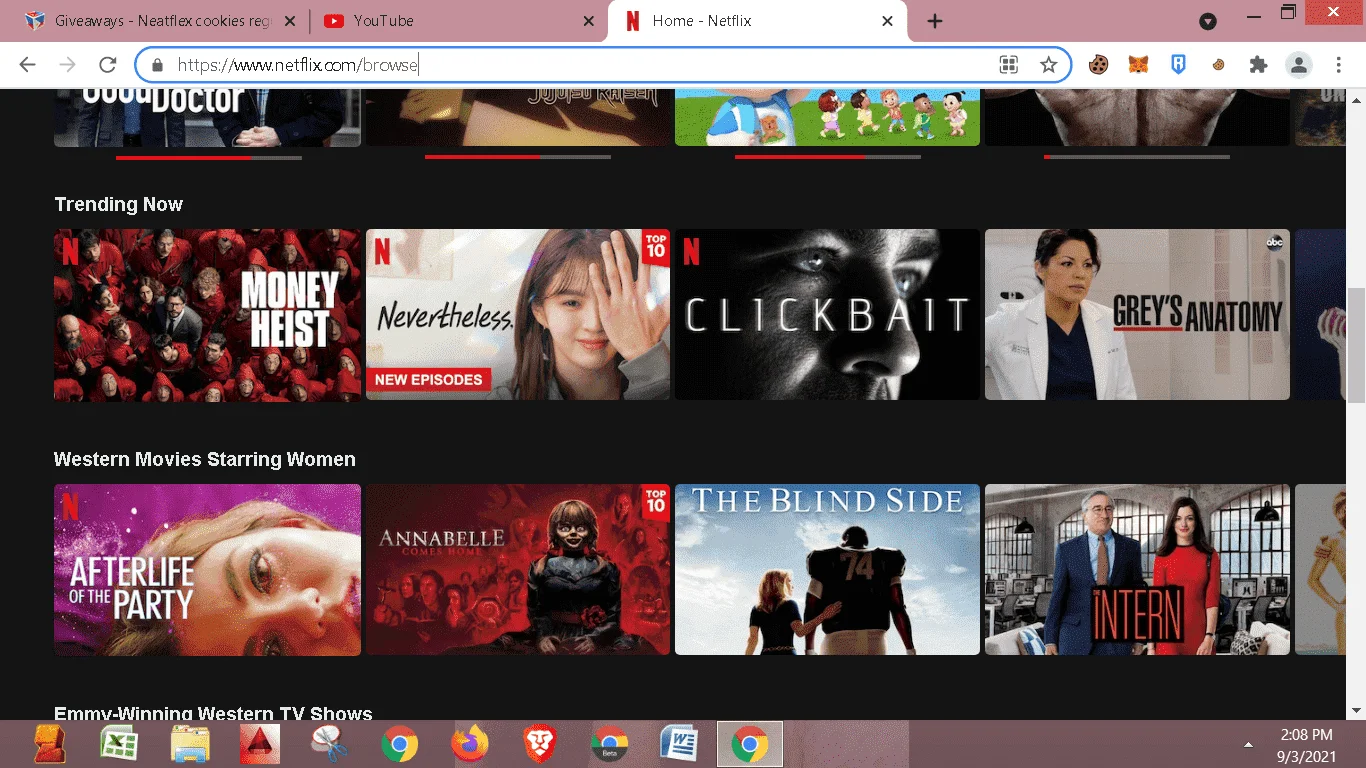Image resolution: width=1366 pixels, height=768 pixels.
Task: Open a new browser tab
Action: coord(935,21)
